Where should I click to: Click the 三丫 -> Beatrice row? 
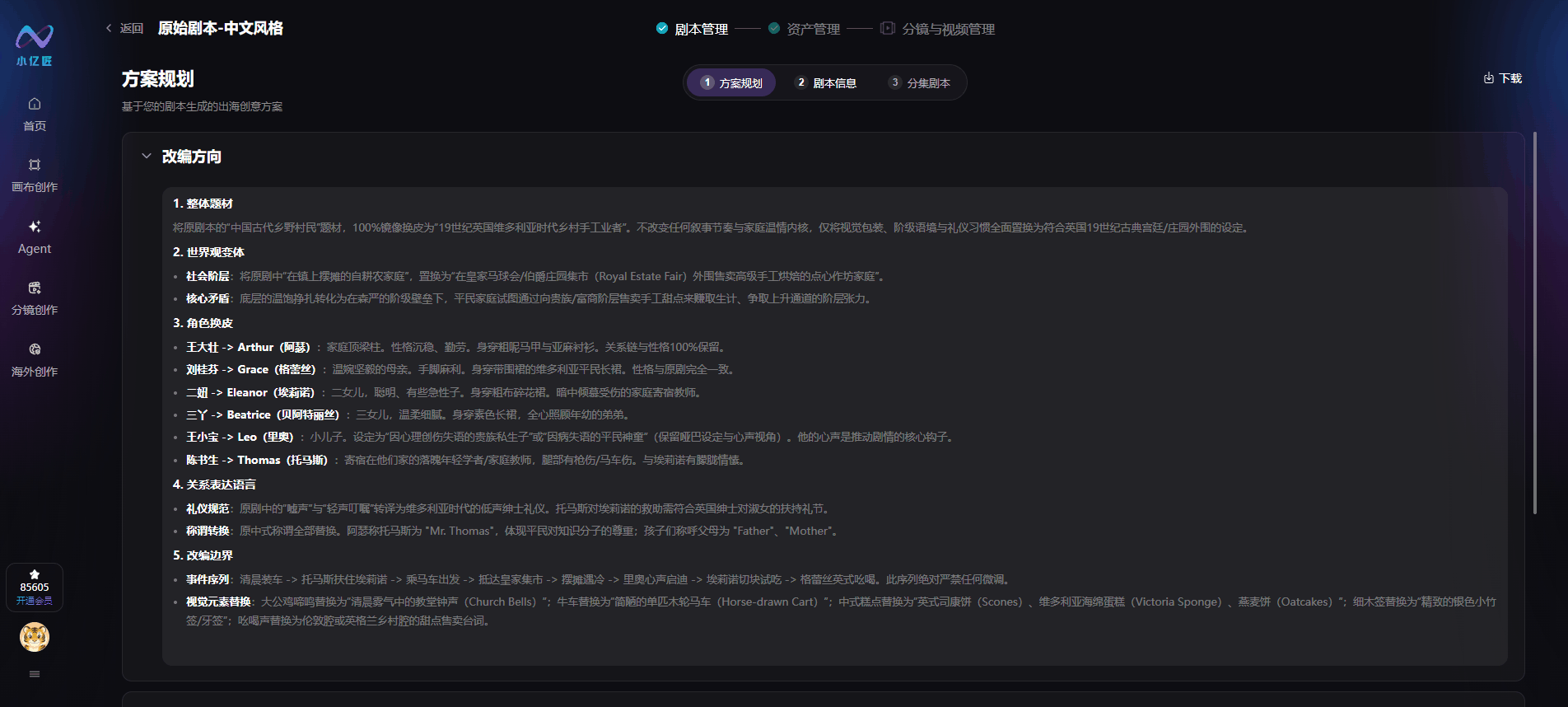[408, 414]
